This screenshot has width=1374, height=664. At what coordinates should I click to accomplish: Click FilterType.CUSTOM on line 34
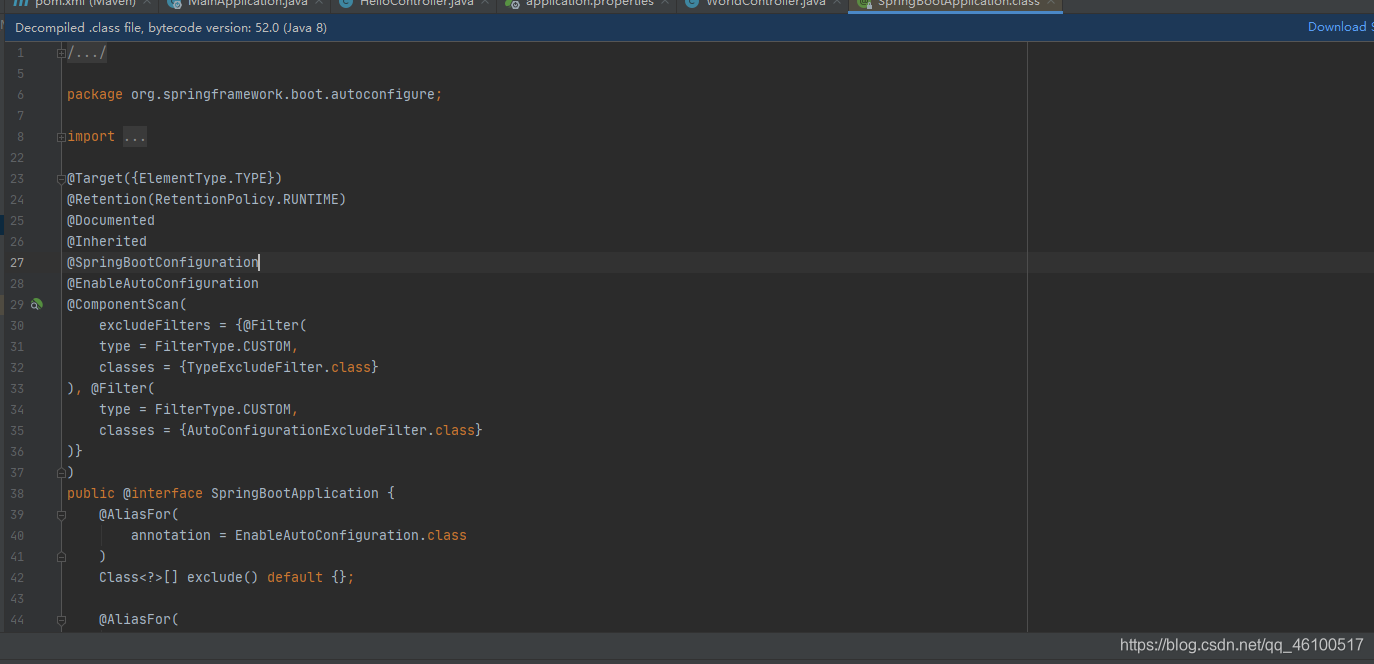223,410
